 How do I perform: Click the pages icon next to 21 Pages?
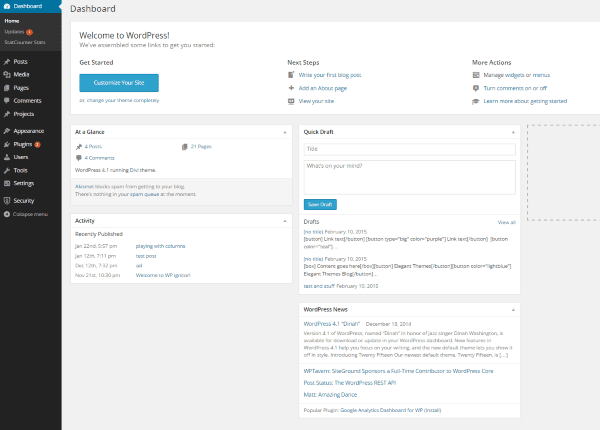[x=185, y=147]
